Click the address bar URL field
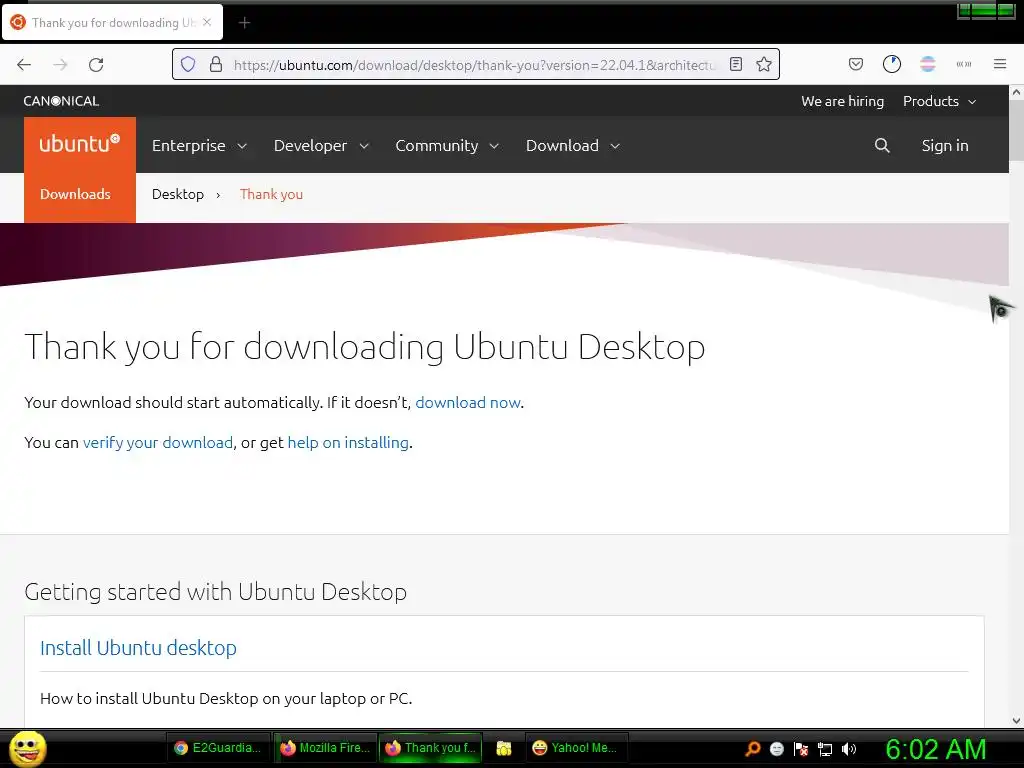 [474, 65]
